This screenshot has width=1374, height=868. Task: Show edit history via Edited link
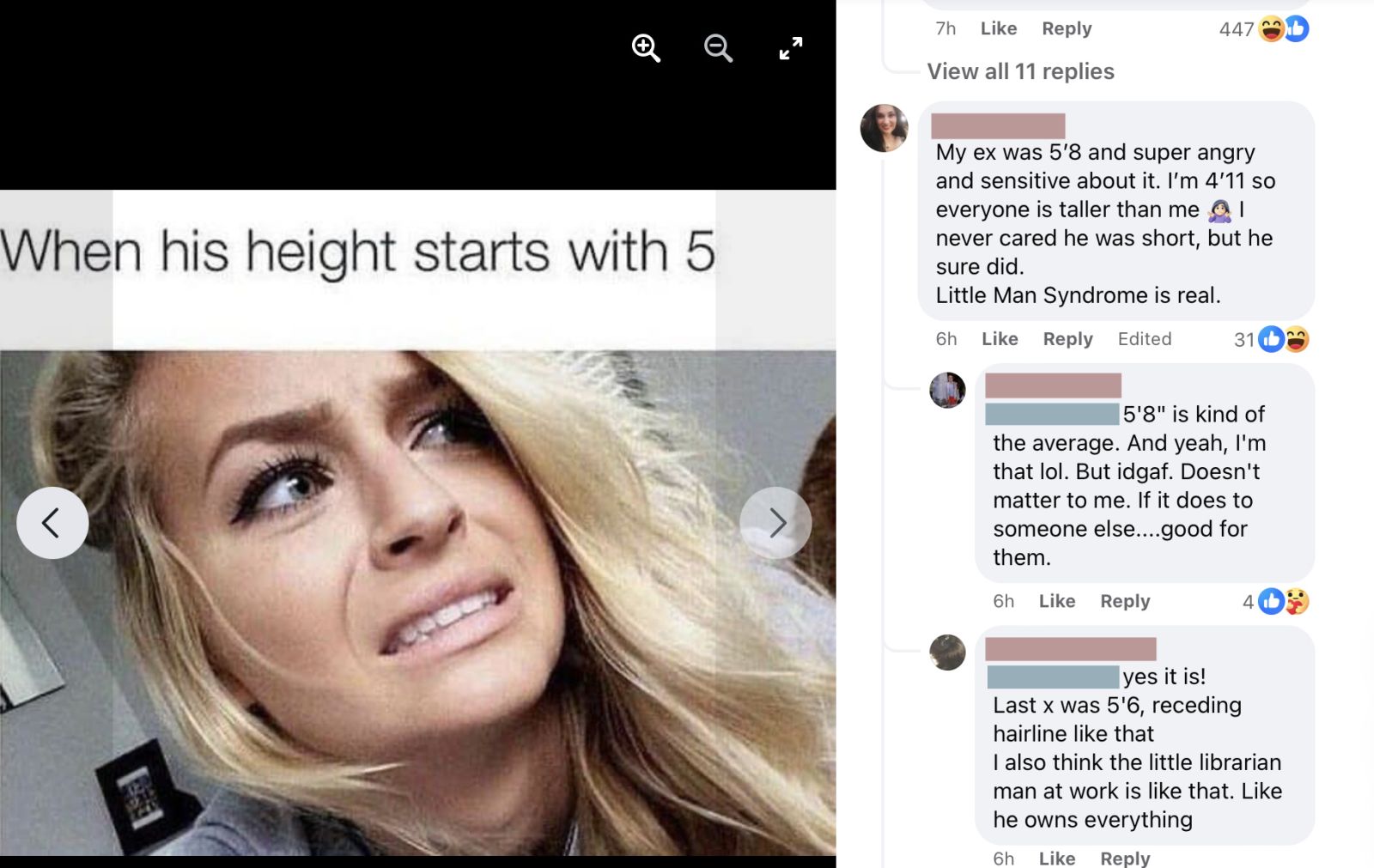tap(1144, 339)
